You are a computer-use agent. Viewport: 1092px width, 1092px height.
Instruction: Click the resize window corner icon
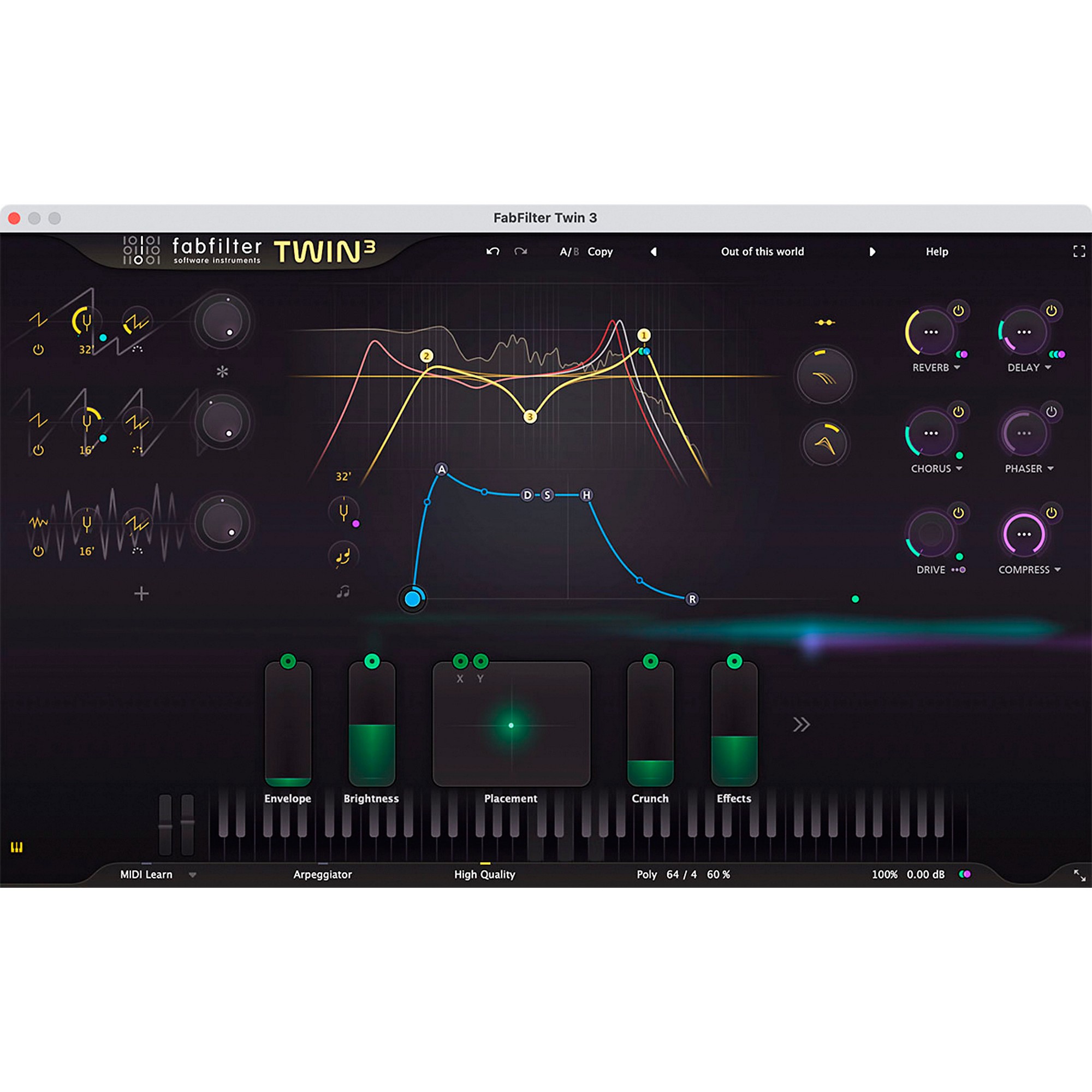click(x=1079, y=875)
